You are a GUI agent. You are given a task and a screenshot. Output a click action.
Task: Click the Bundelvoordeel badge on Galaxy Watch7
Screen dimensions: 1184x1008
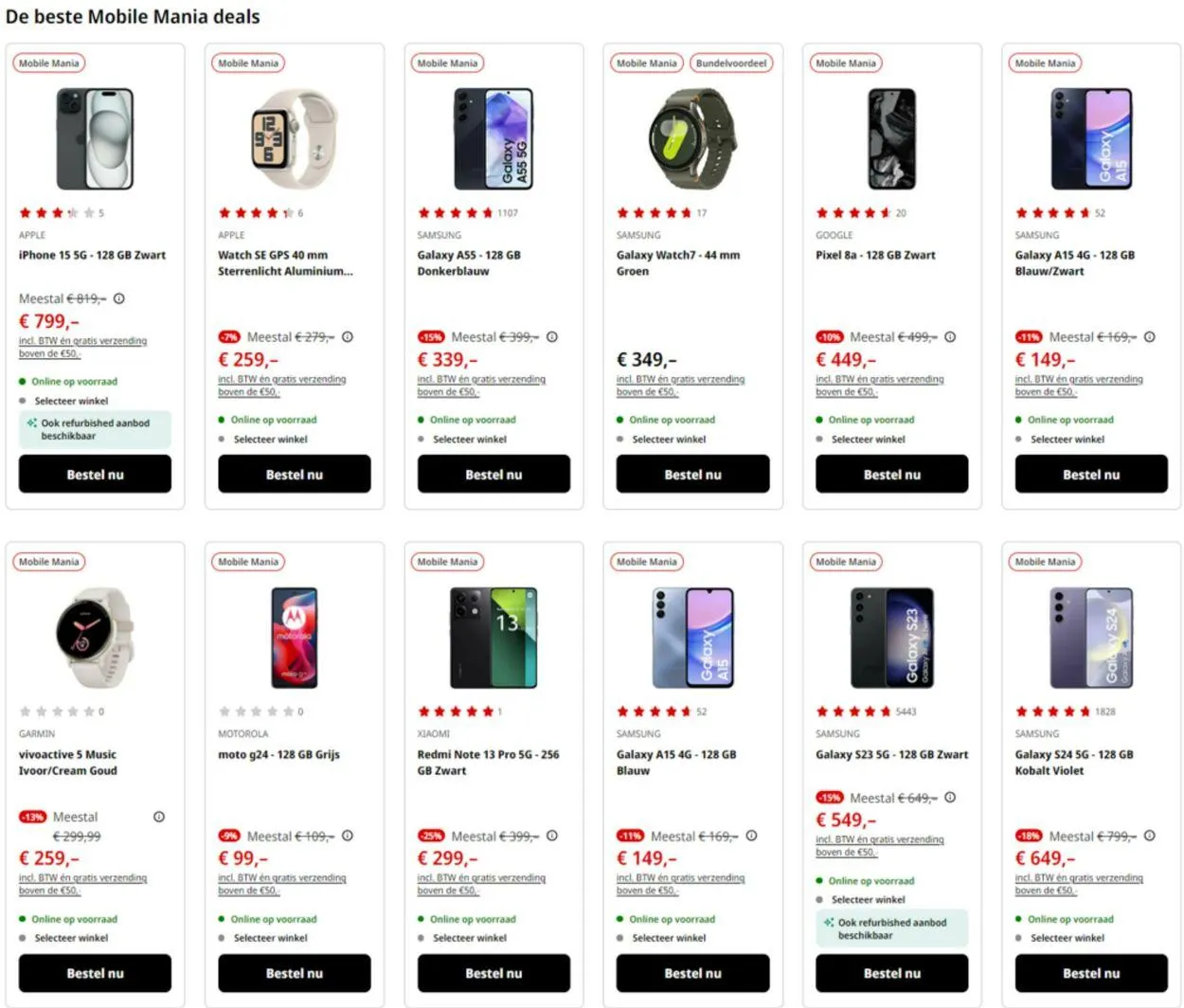tap(730, 63)
